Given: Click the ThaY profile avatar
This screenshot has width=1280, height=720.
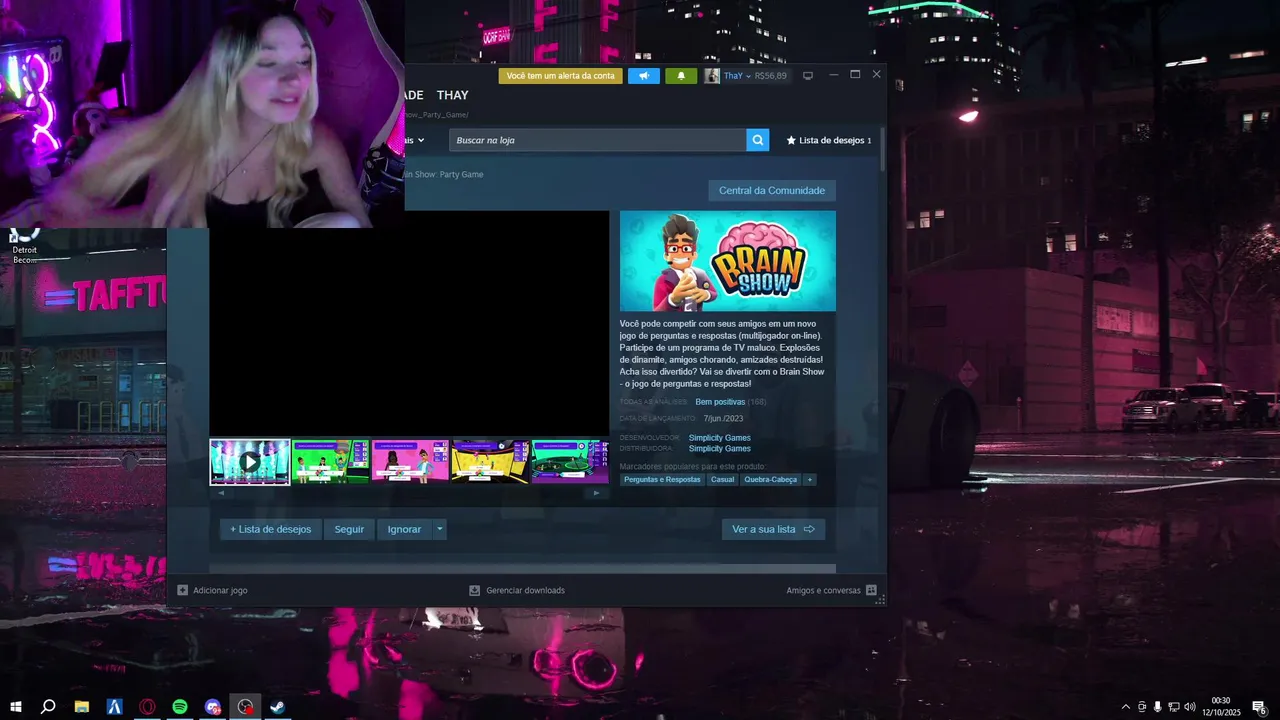Looking at the screenshot, I should (x=712, y=76).
